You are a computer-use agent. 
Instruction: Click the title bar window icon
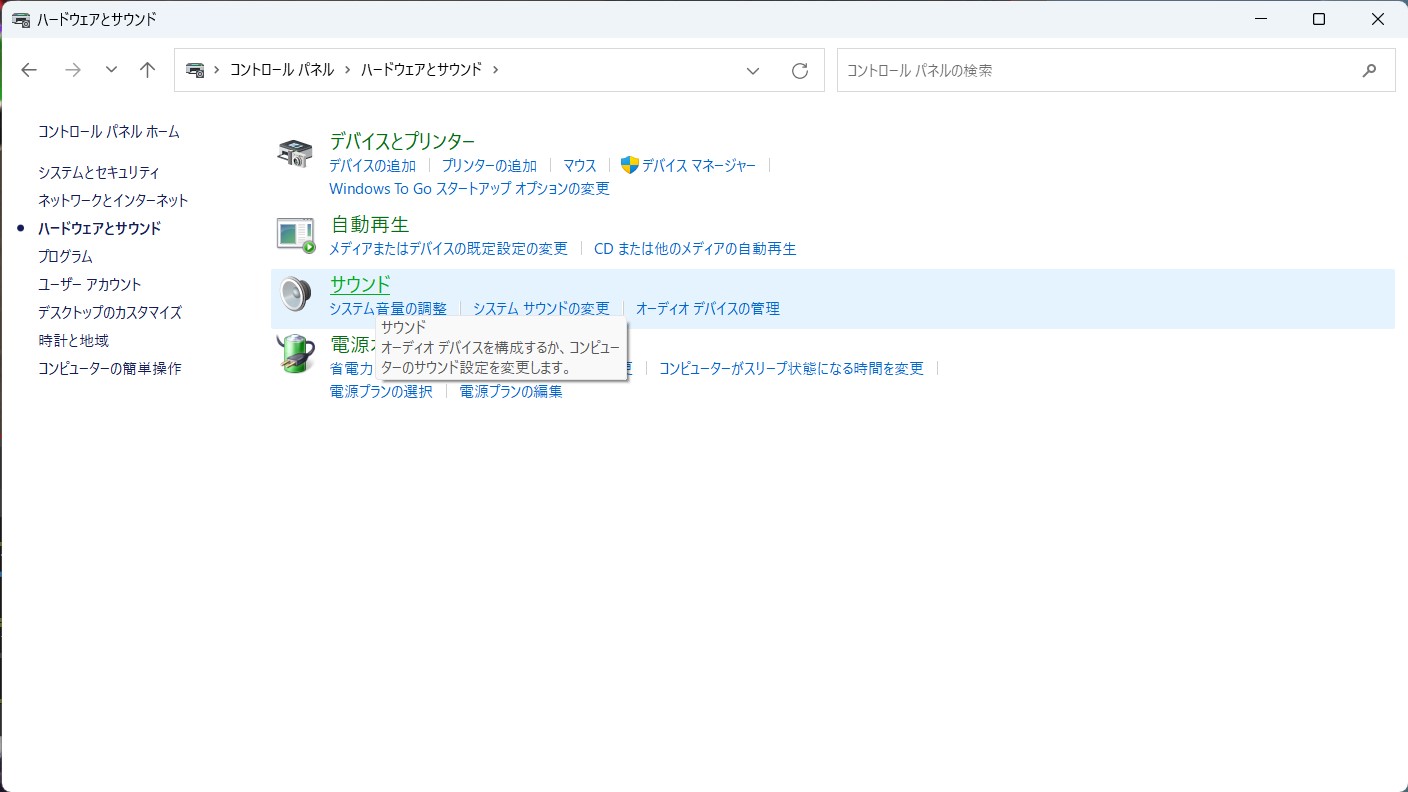tap(20, 19)
